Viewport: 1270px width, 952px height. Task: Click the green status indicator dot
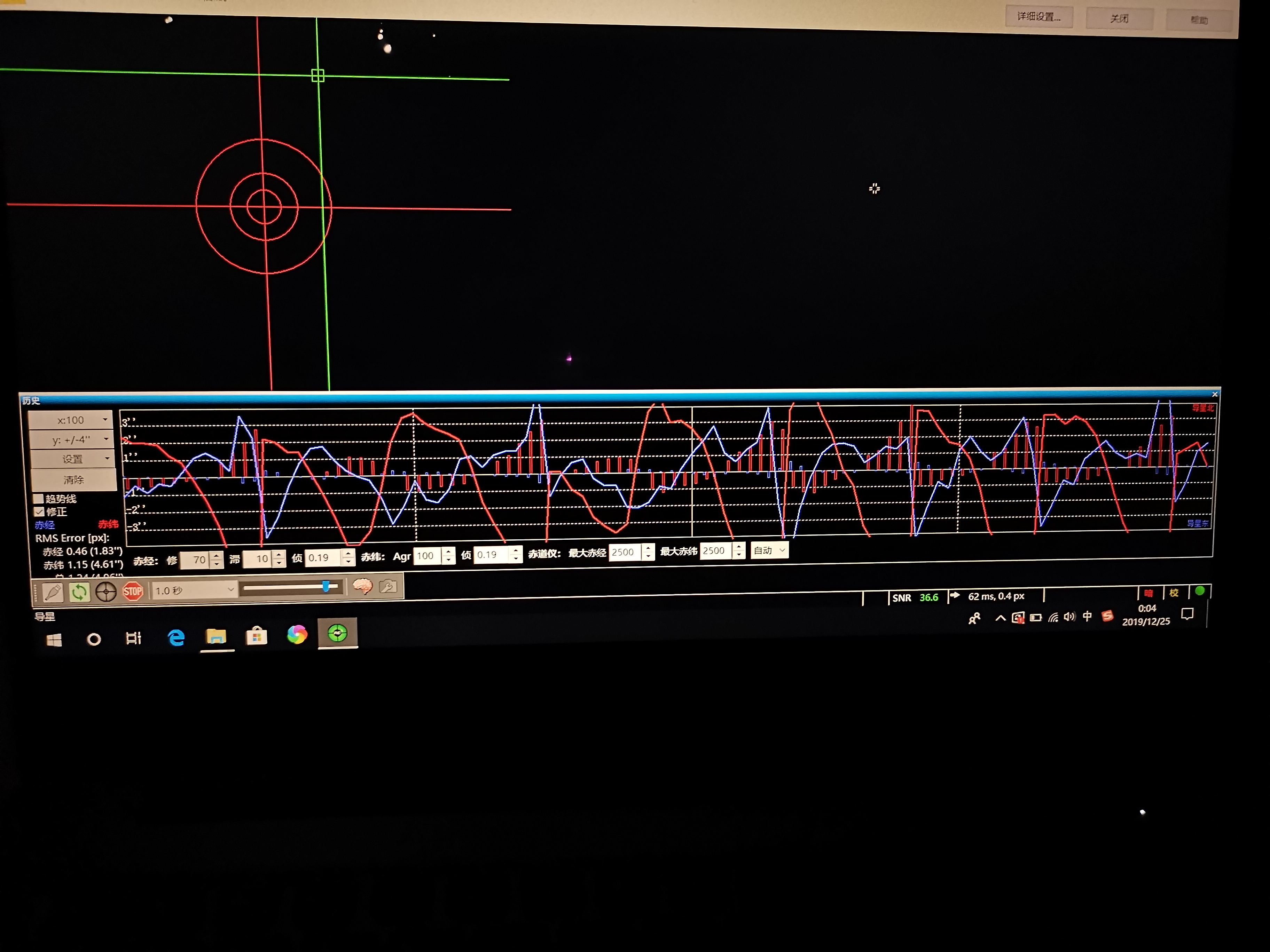1199,590
